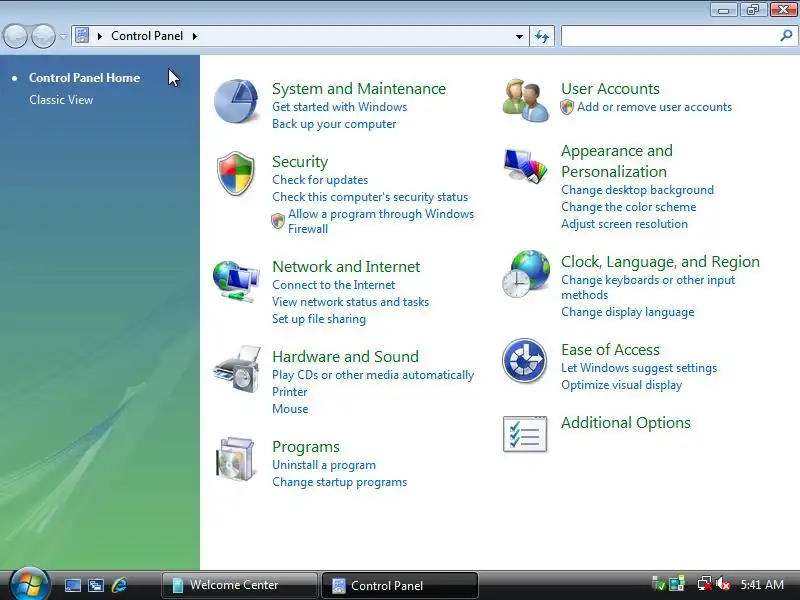Click the Hardware and Sound printer icon
Viewport: 800px width, 600px height.
237,369
